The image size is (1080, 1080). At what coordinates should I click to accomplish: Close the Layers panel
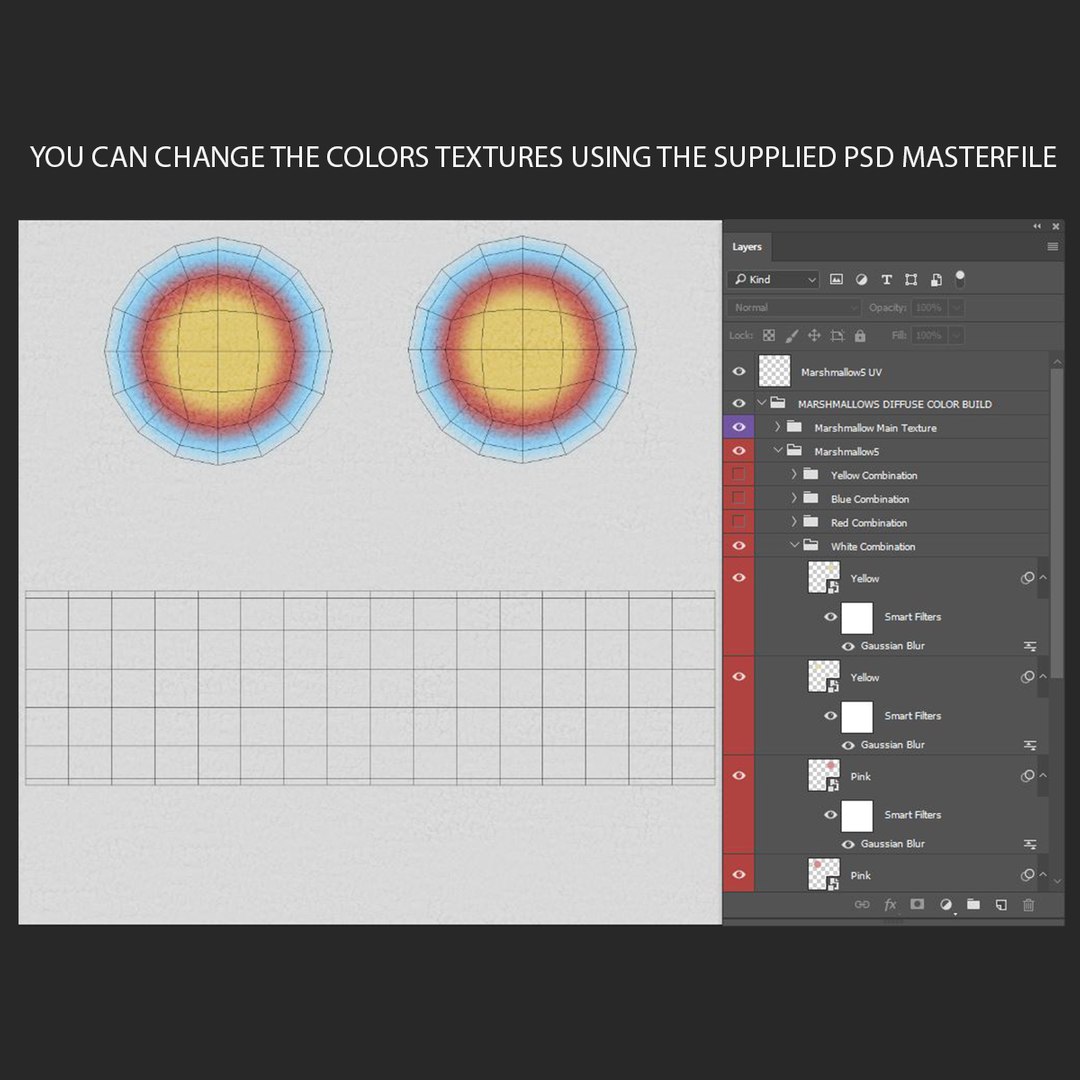[1056, 226]
